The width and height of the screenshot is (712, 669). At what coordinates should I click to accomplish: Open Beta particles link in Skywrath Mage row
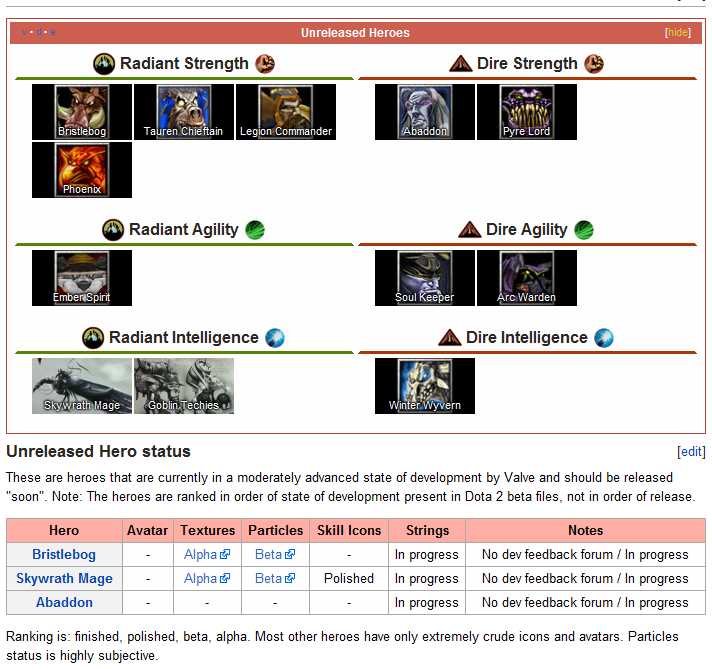[x=268, y=578]
